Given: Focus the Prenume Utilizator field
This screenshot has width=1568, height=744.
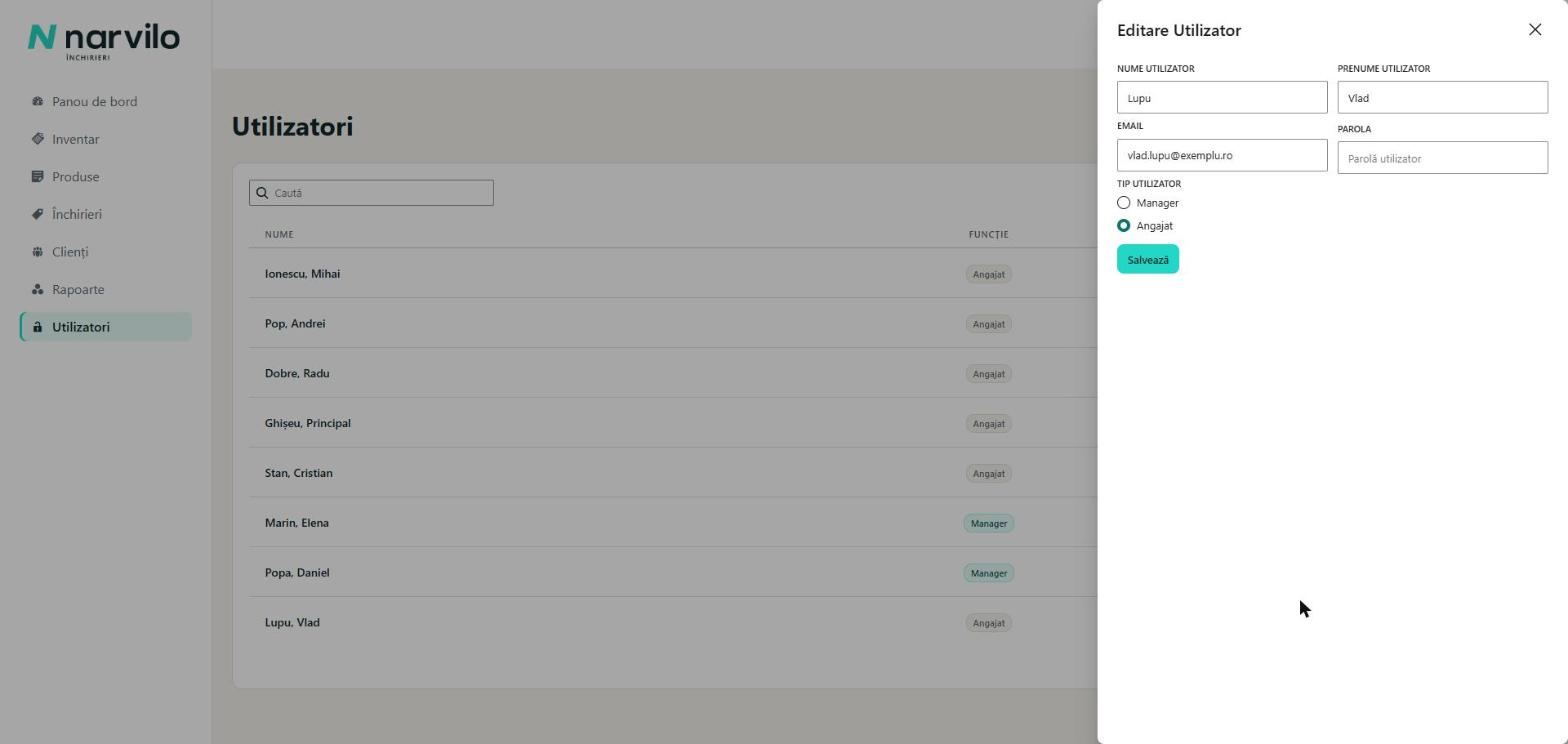Looking at the screenshot, I should [1443, 98].
